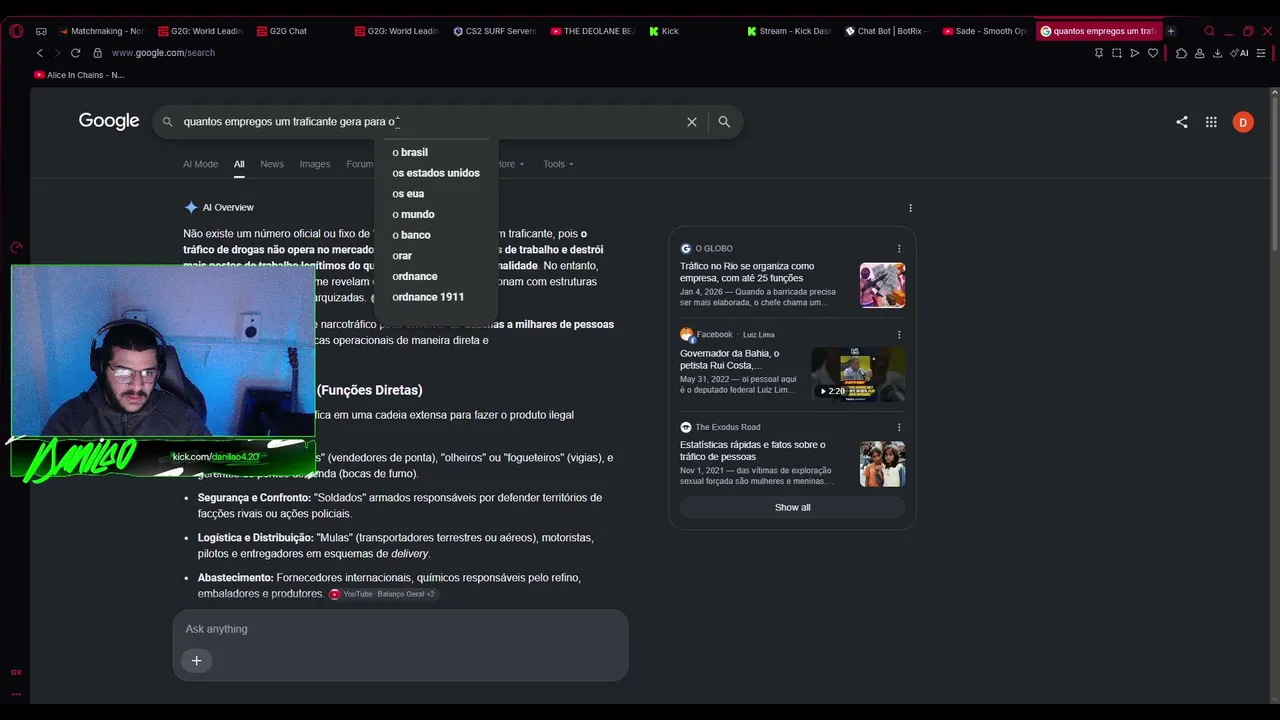Share the Google search results
This screenshot has width=1280, height=720.
click(x=1182, y=122)
